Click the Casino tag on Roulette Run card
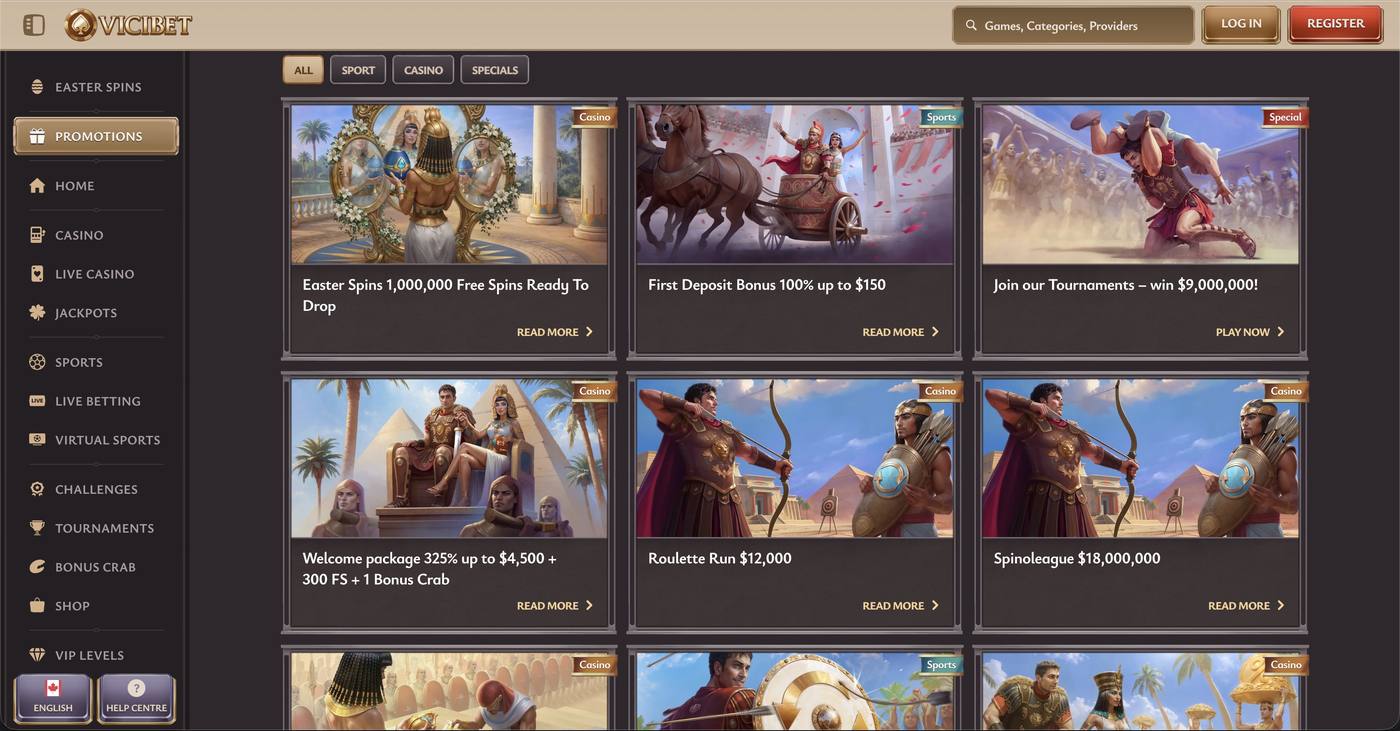 (941, 391)
